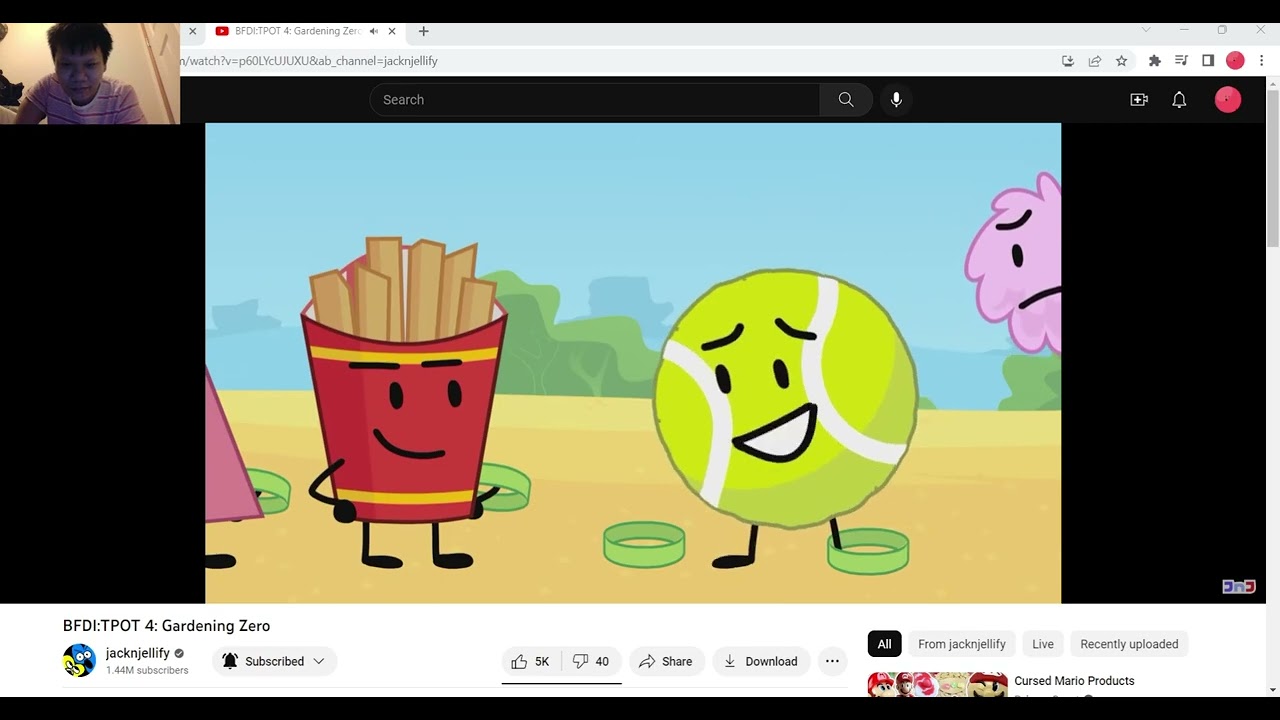This screenshot has height=720, width=1280.
Task: Click the 1.44M subscribers text
Action: (x=147, y=670)
